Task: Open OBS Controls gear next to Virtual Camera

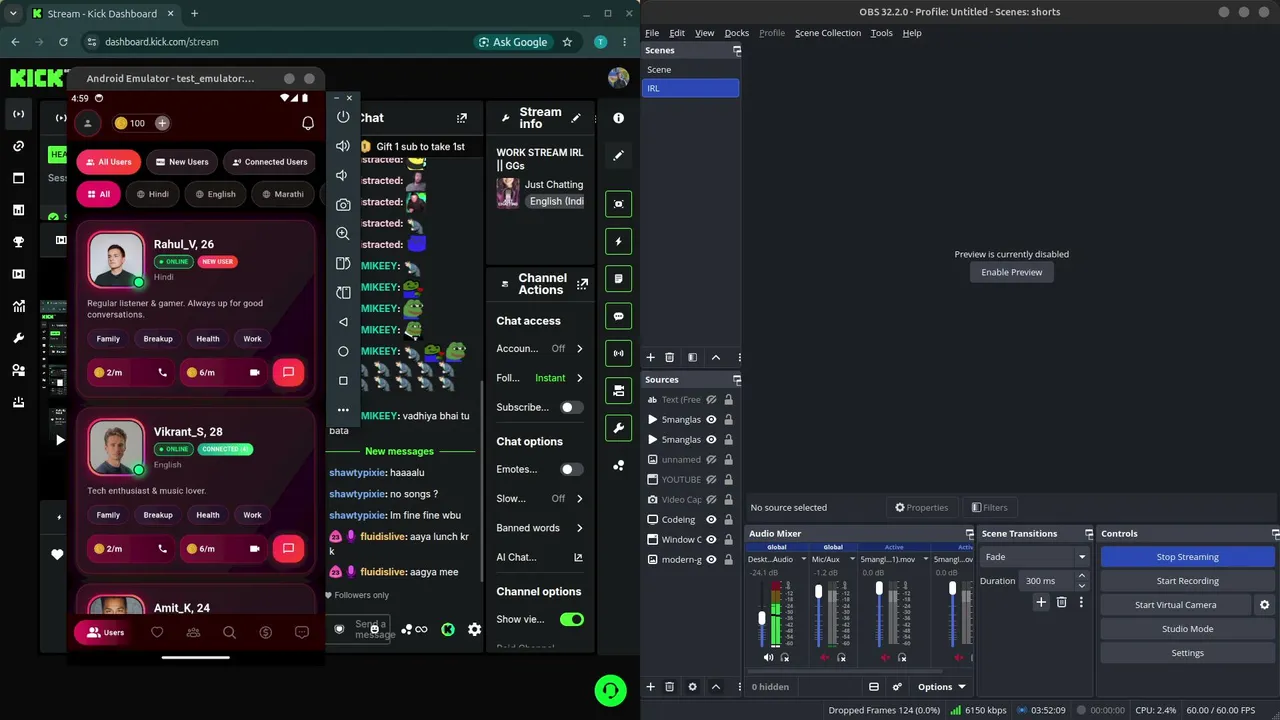Action: [x=1264, y=605]
